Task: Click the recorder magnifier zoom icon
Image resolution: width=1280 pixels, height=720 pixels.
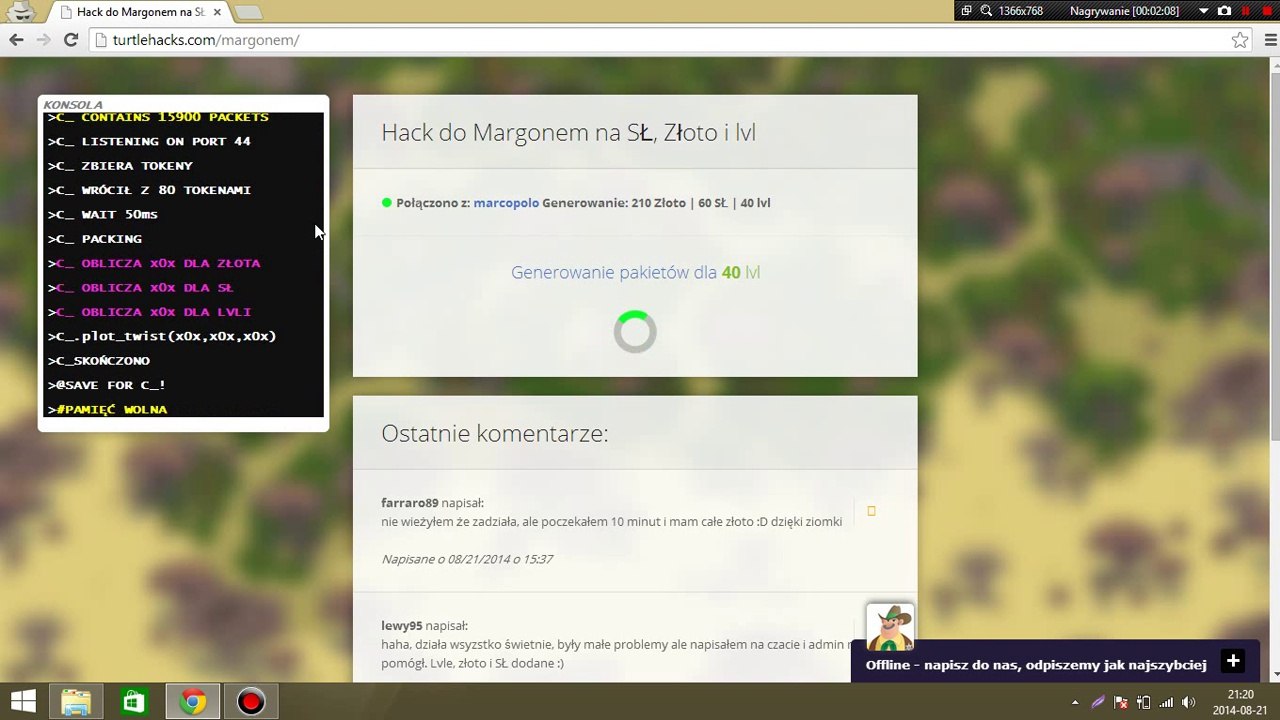Action: [986, 11]
